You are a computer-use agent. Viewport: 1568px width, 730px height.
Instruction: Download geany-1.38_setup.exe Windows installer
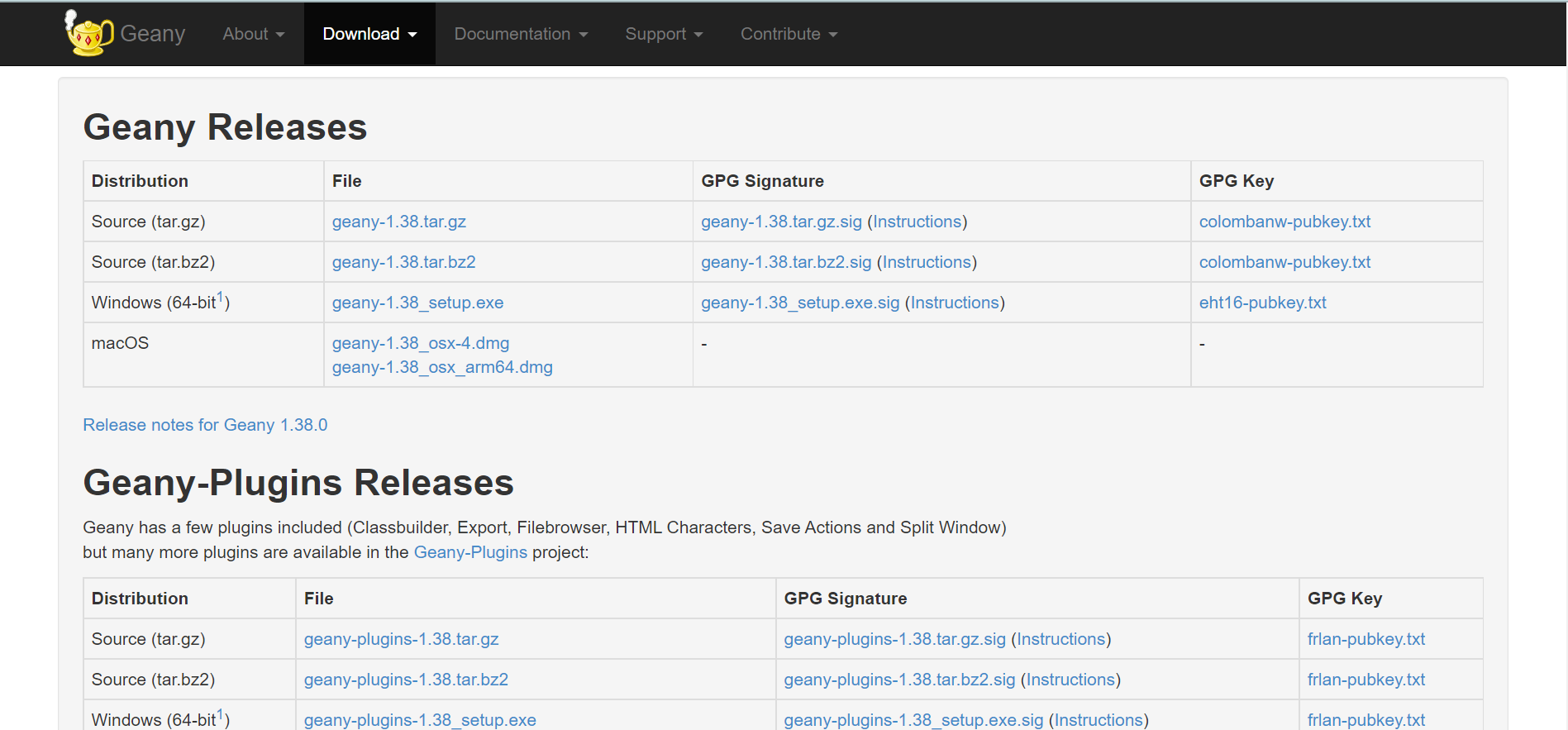coord(417,303)
